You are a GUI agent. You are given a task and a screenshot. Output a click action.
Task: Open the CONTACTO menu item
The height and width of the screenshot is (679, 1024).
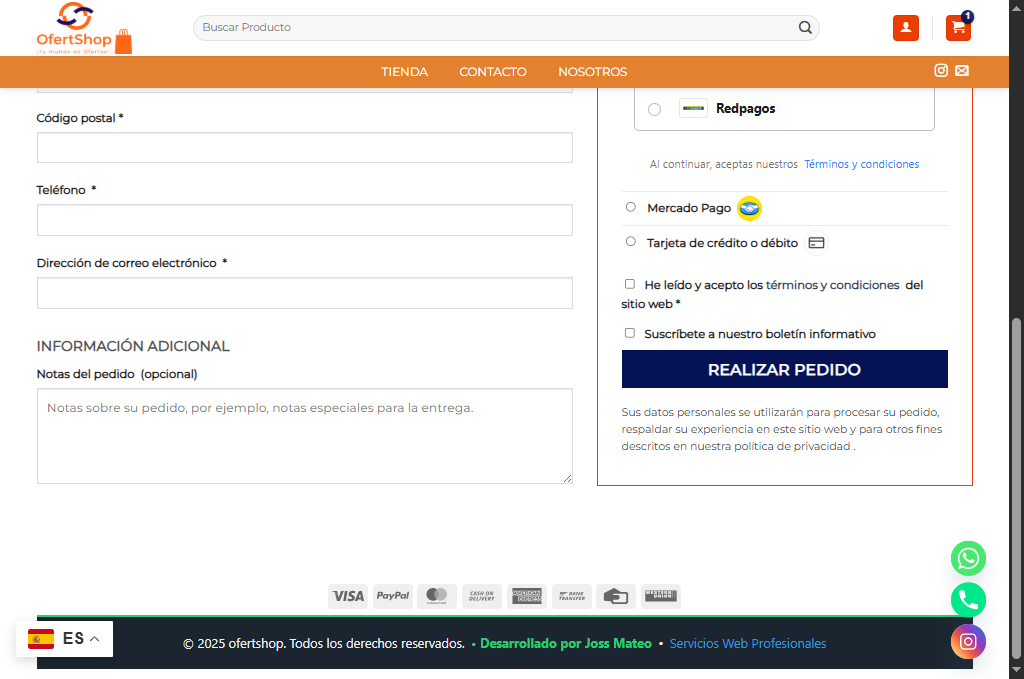click(x=492, y=72)
